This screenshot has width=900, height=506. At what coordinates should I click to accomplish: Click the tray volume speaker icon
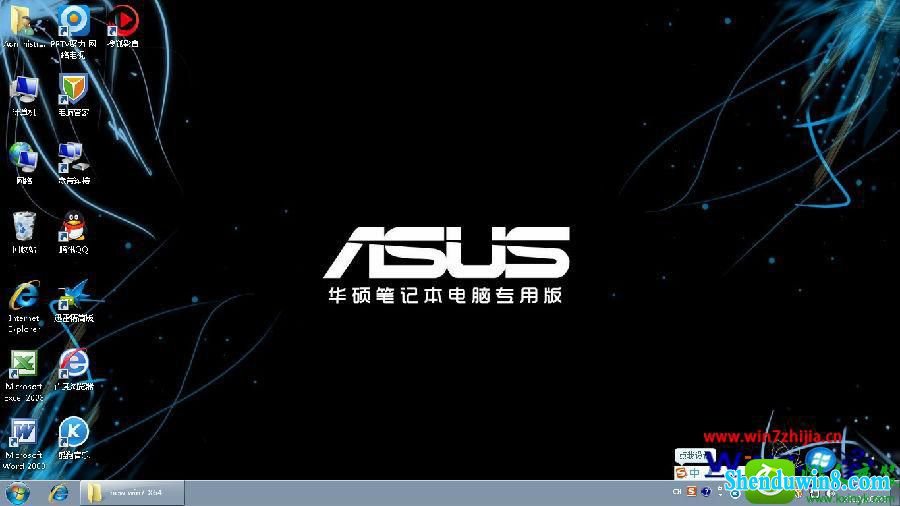[x=830, y=493]
